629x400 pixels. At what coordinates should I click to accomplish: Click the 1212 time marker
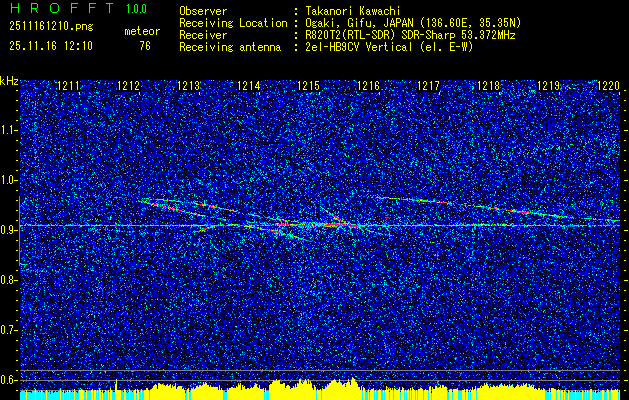129,86
